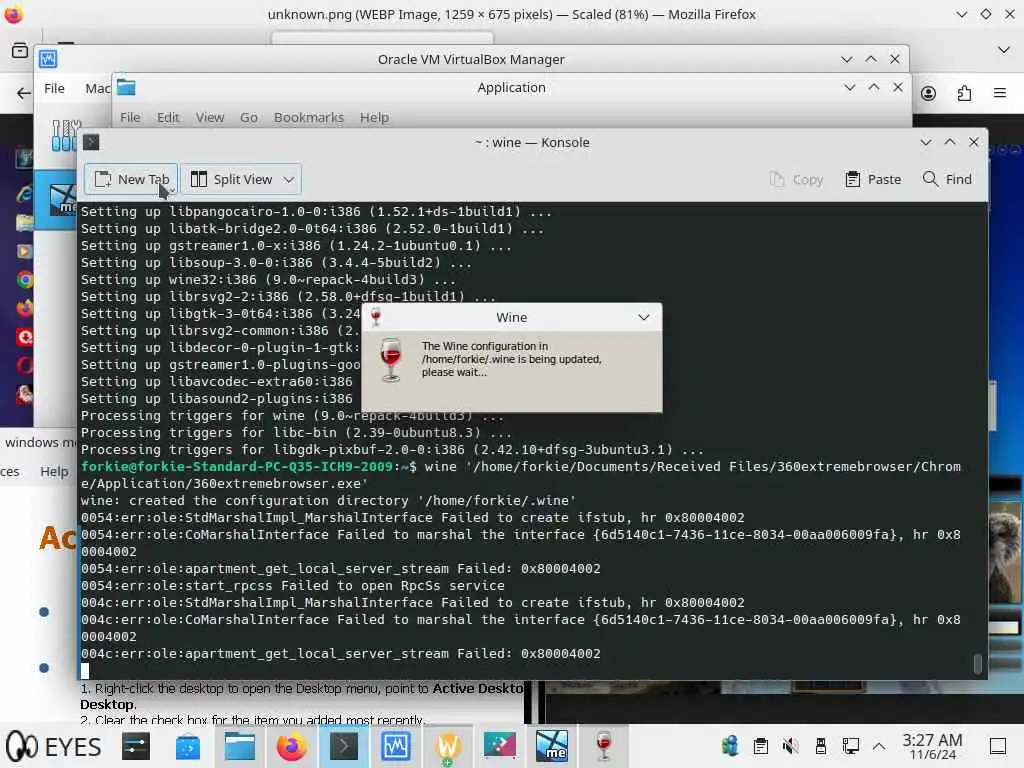Expand the Split View dropdown chevron

289,179
